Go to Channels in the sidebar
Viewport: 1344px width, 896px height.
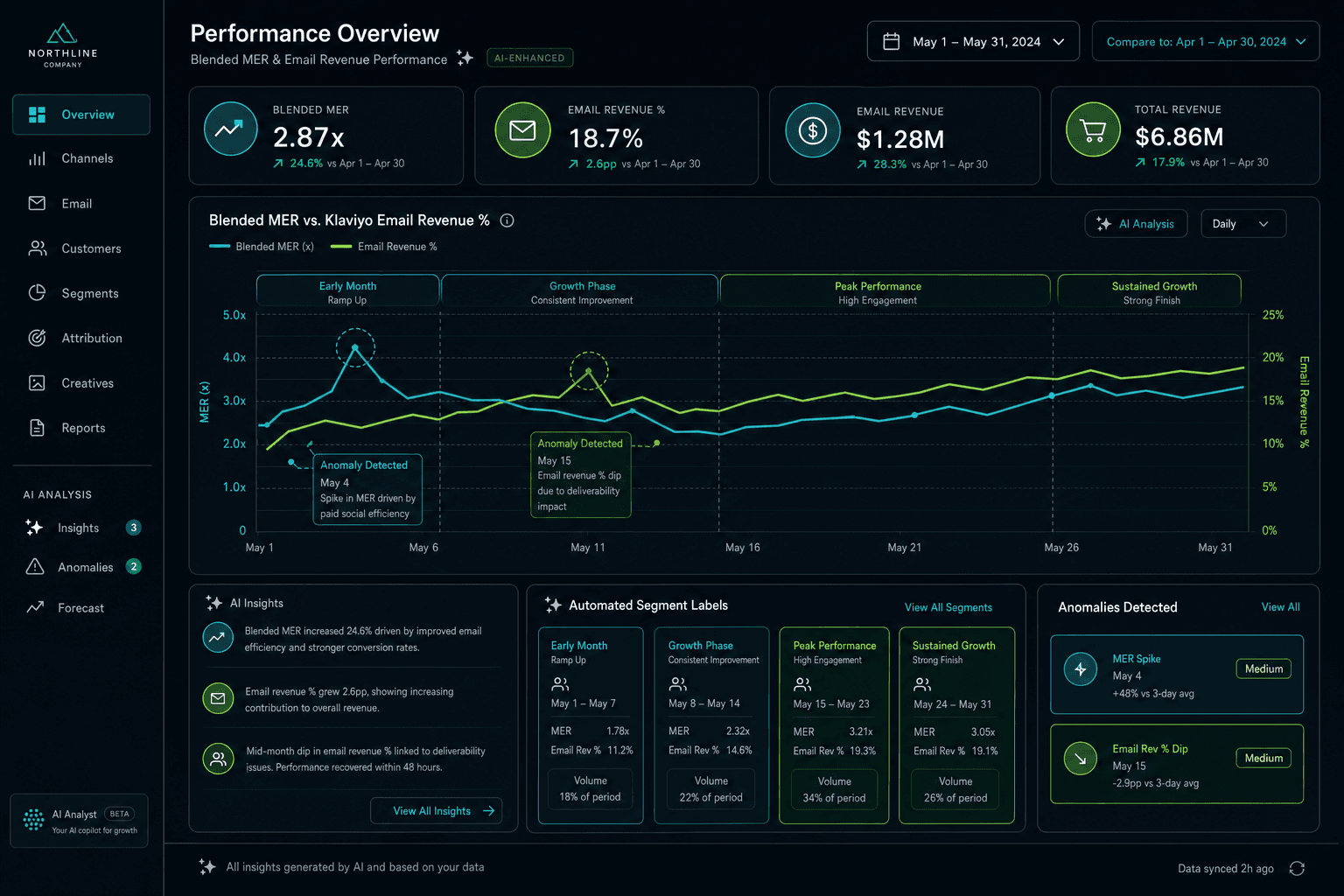[x=81, y=158]
